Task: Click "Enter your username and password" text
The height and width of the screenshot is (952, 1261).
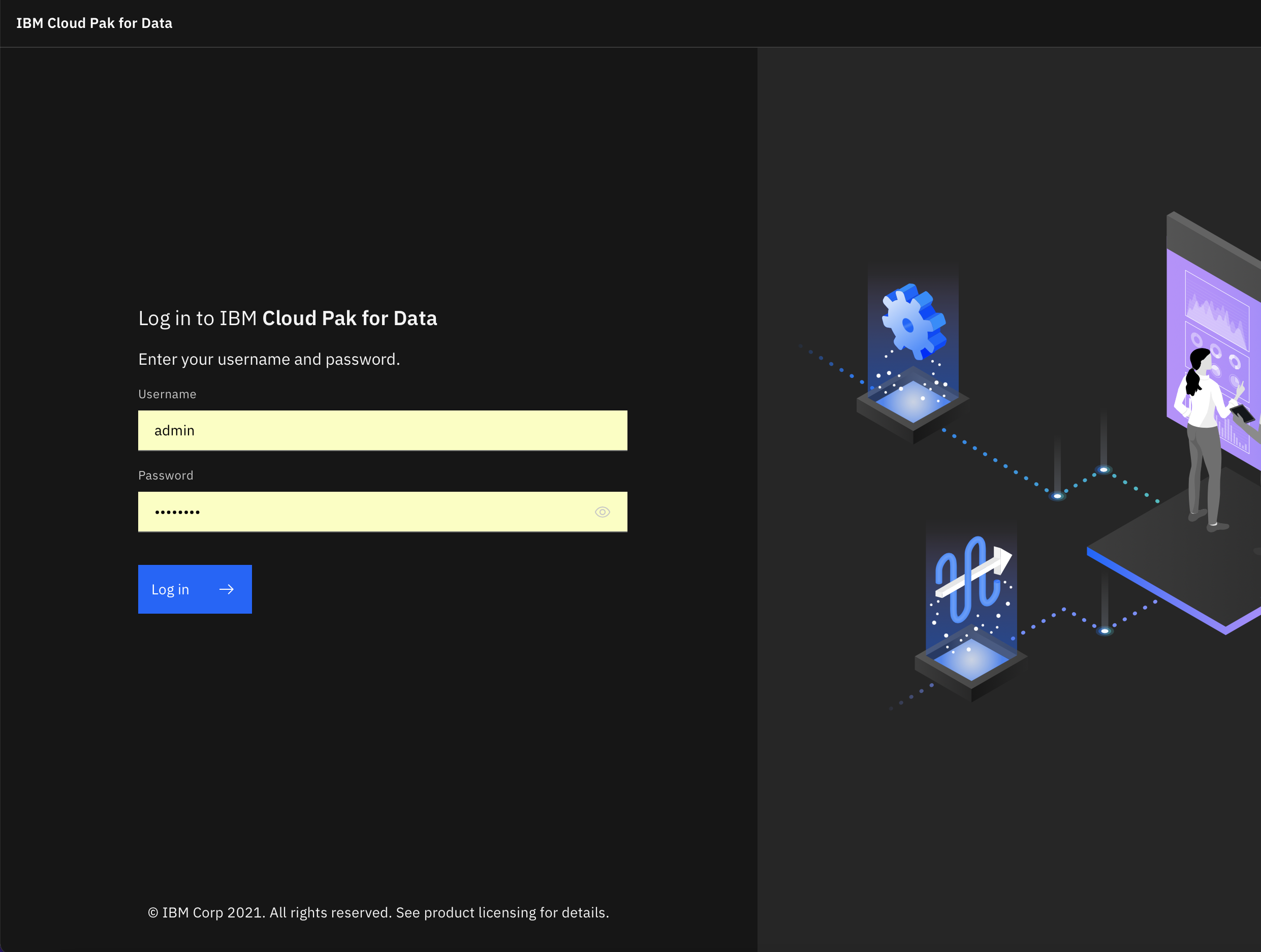Action: click(x=269, y=359)
